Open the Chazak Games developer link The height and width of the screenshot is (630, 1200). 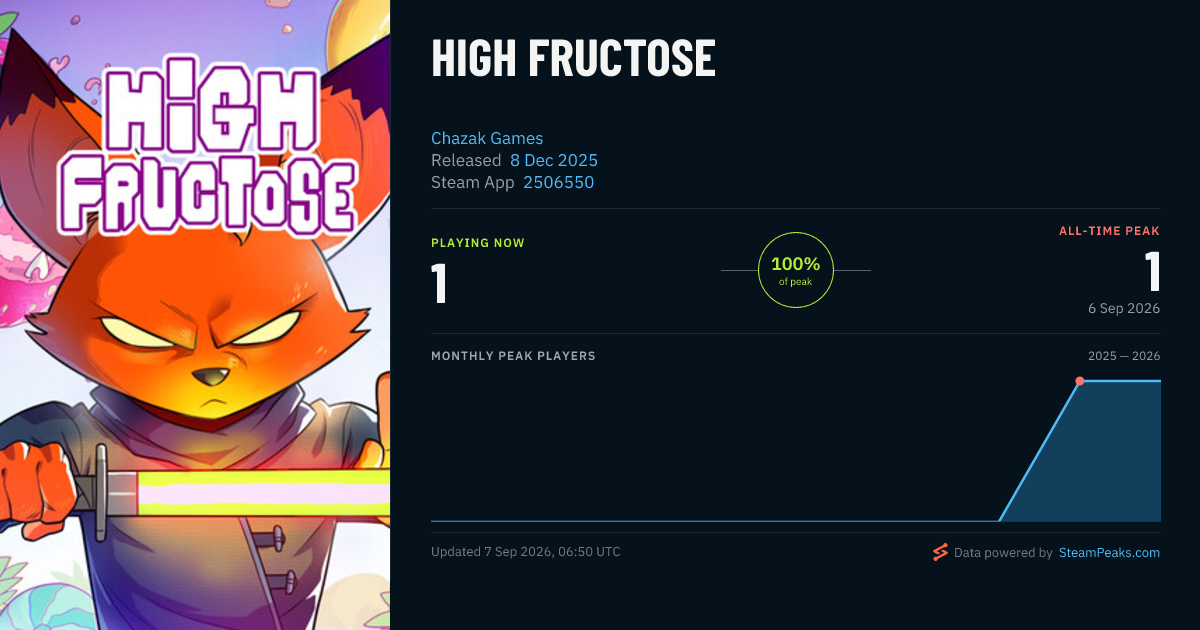[x=487, y=138]
